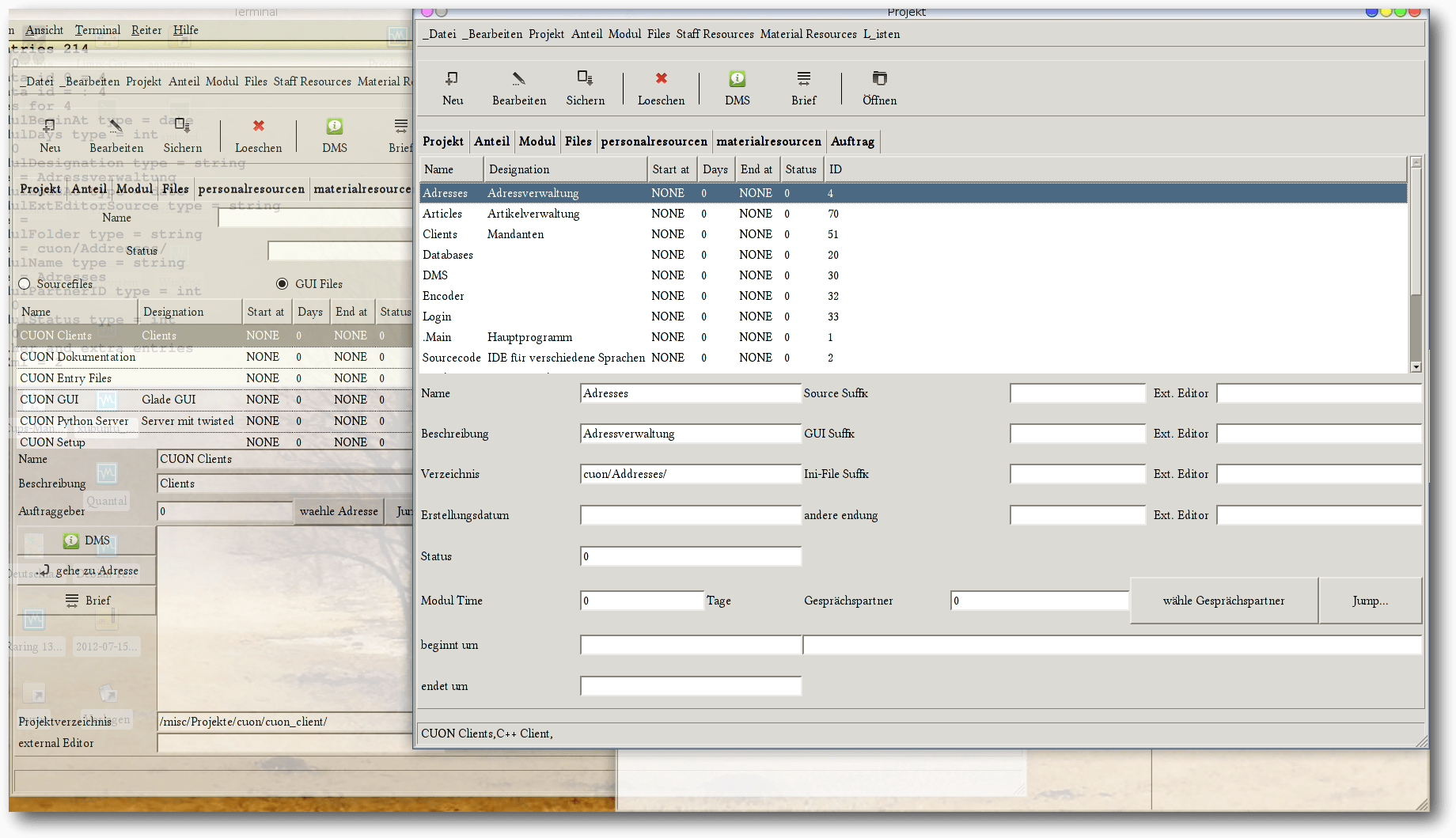1456x838 pixels.
Task: Click 'wähle Gesprächspartner' button
Action: point(1223,601)
